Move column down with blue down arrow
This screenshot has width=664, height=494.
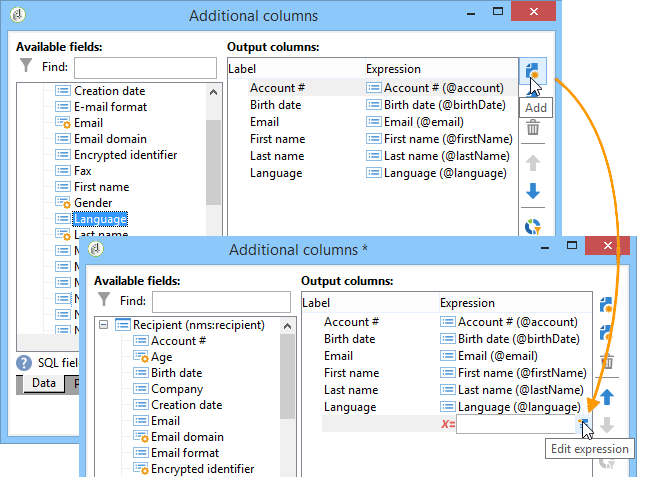tap(533, 191)
